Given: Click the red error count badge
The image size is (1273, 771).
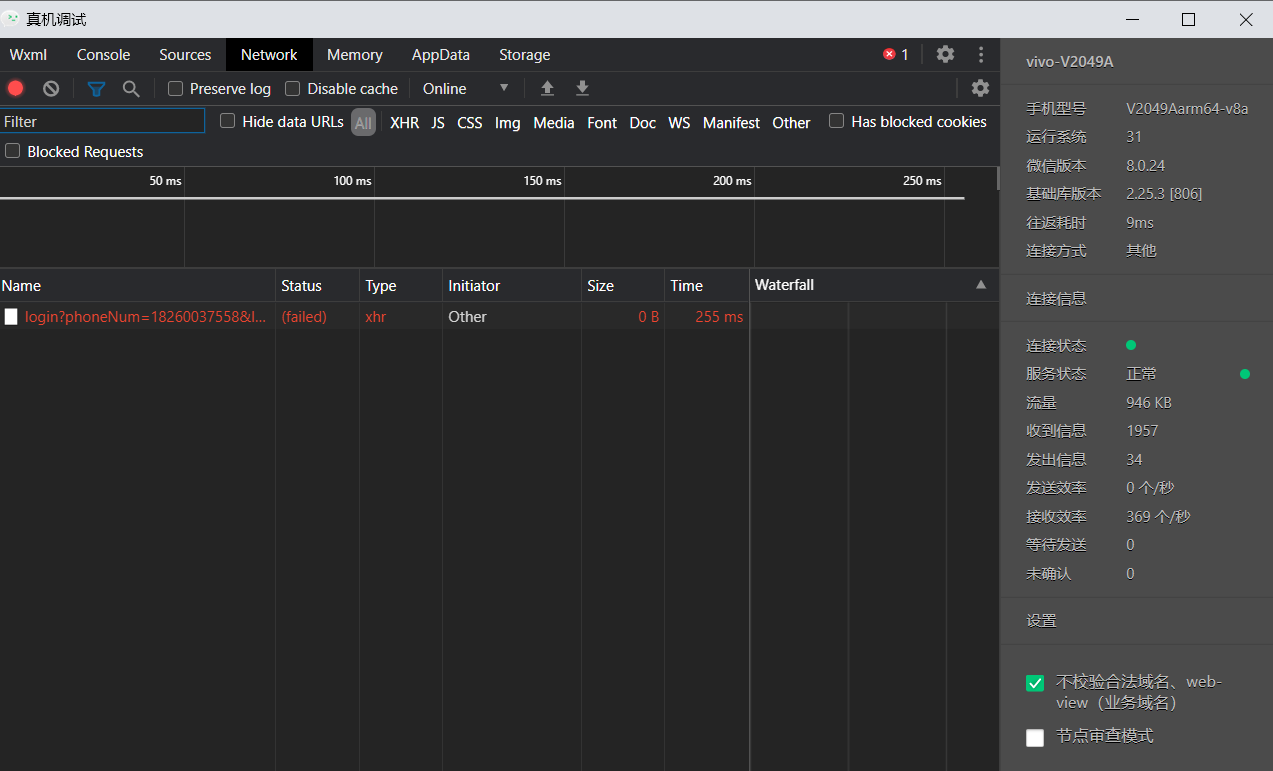Looking at the screenshot, I should pos(896,54).
